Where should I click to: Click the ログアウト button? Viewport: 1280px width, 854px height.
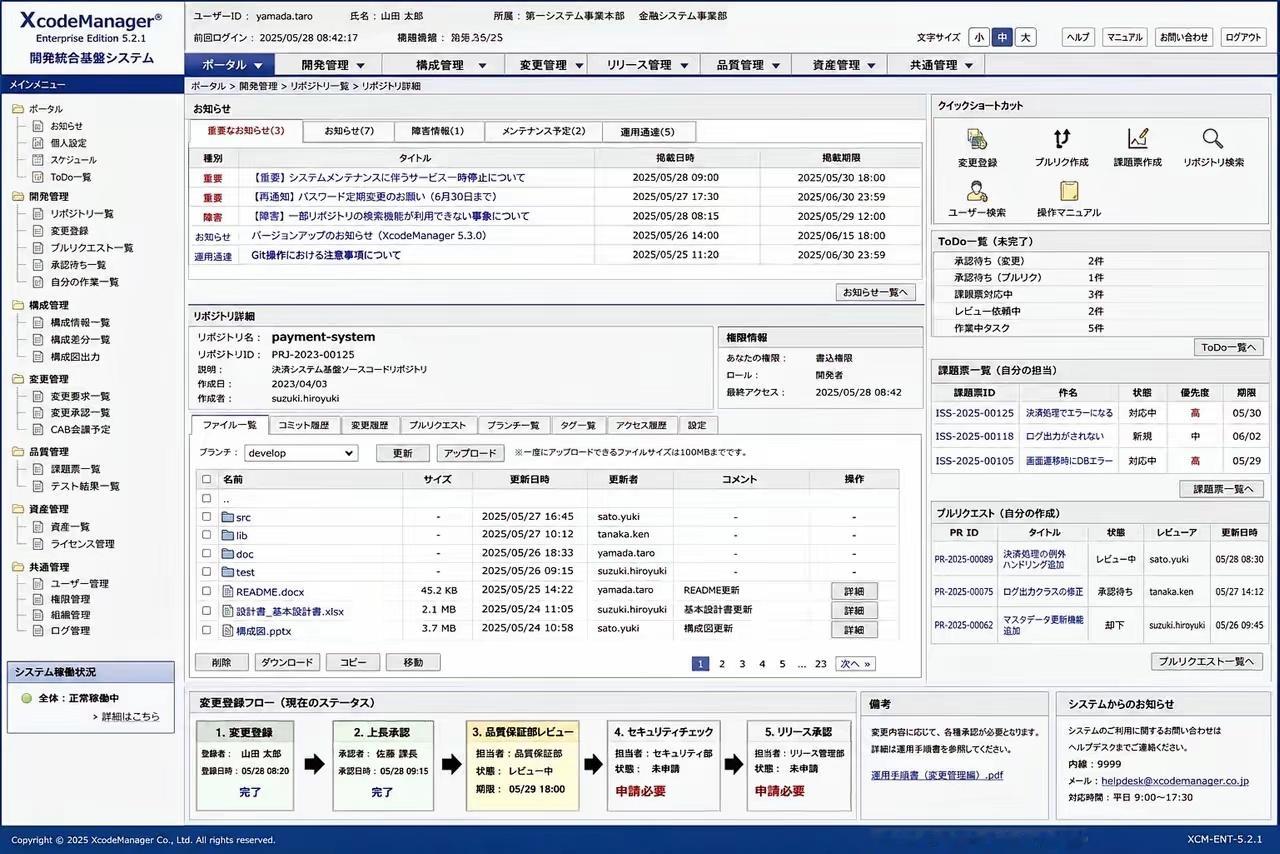coord(1243,37)
